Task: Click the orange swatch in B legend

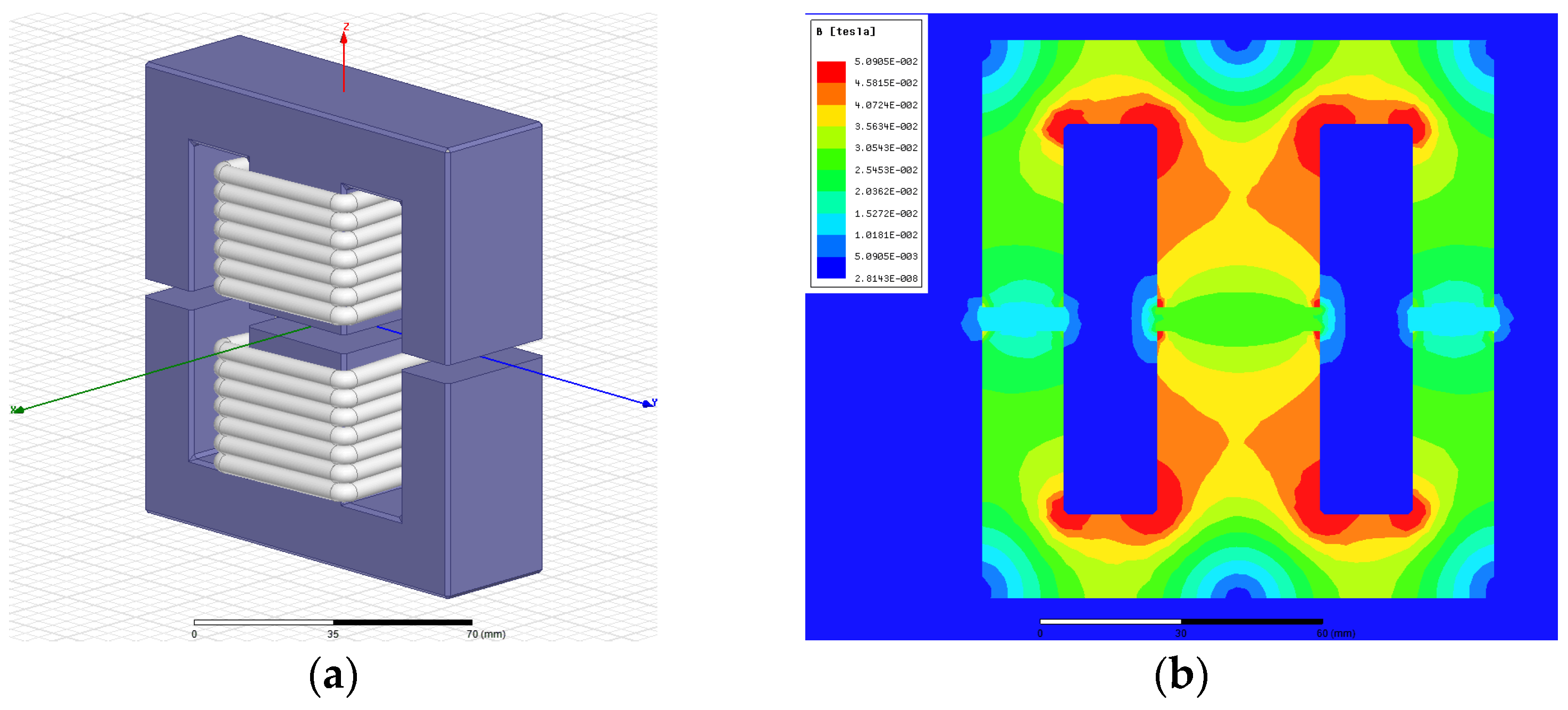Action: point(831,94)
